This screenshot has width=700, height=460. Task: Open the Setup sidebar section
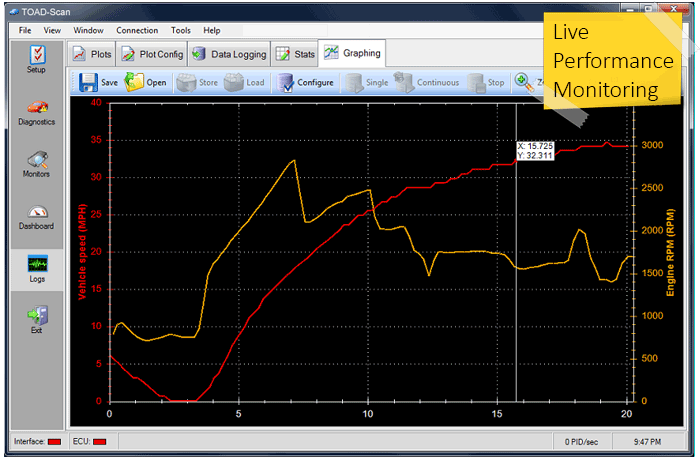pos(37,59)
